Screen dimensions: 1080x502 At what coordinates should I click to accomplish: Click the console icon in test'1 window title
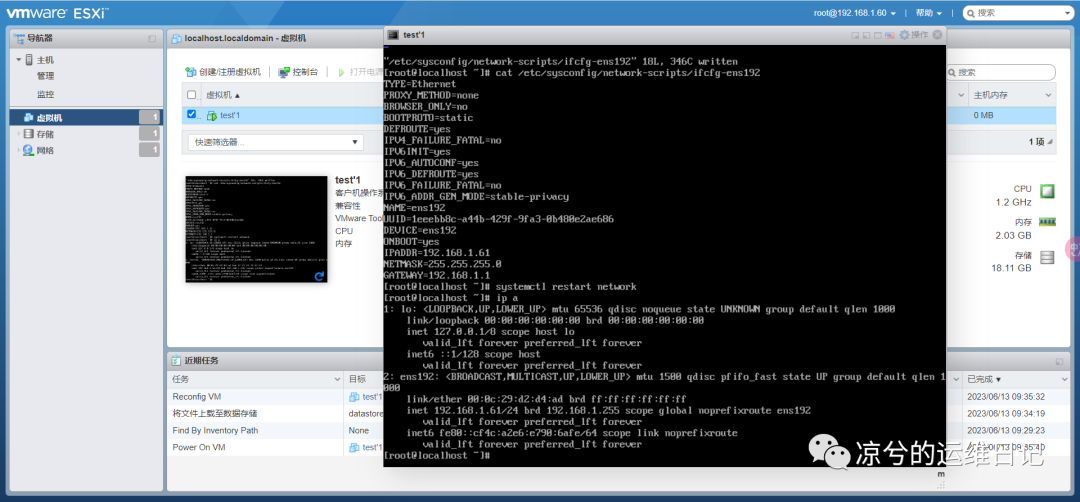(x=393, y=34)
